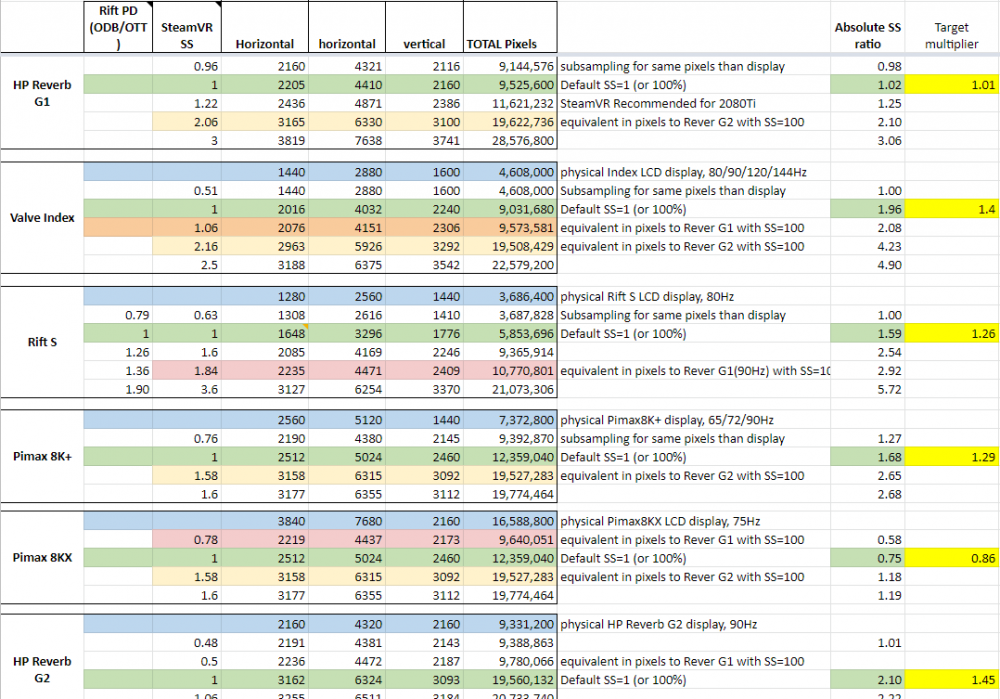Select the pink cell '10,770,801'
1000x699 pixels.
point(510,371)
